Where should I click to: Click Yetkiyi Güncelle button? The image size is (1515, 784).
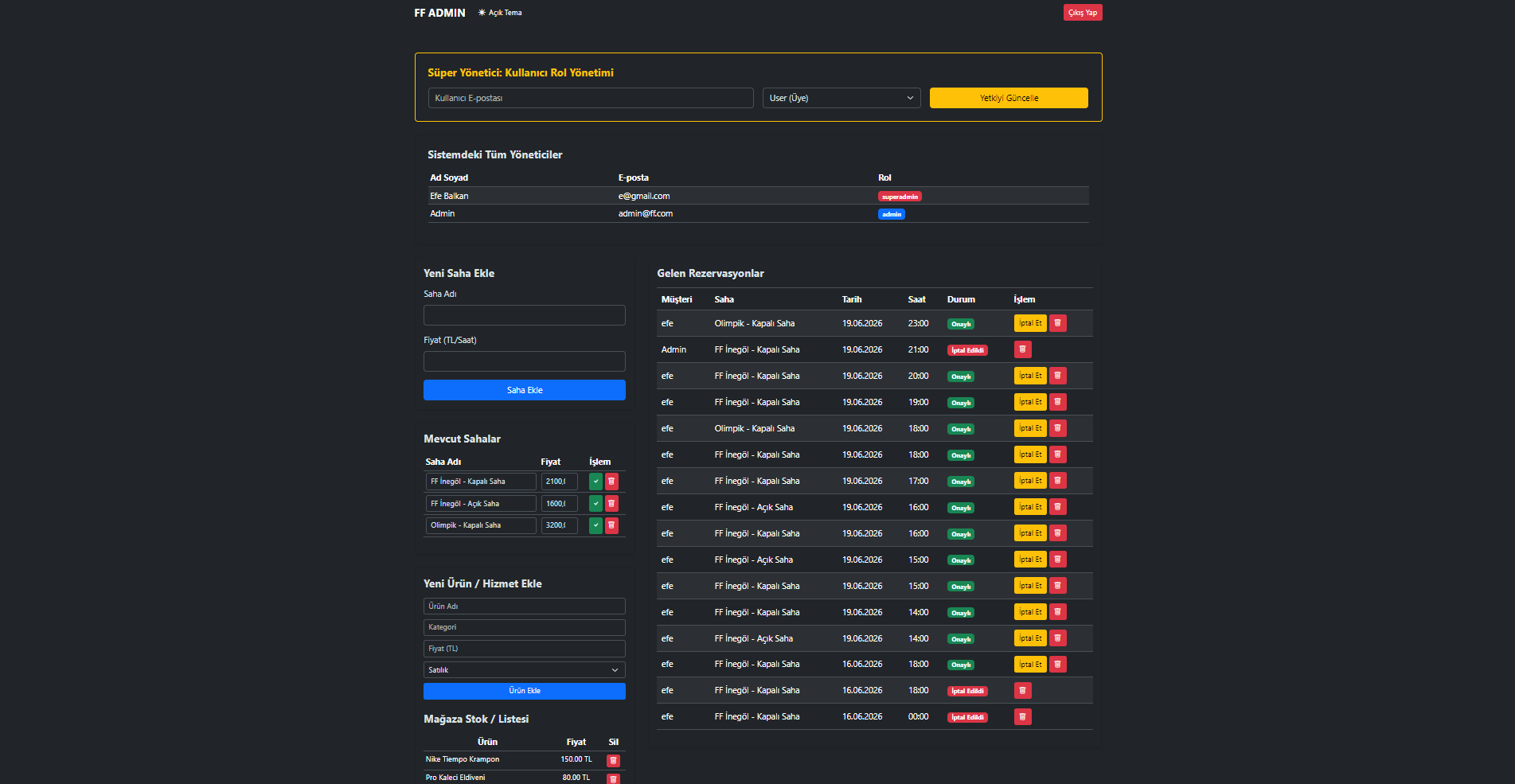pos(1009,98)
